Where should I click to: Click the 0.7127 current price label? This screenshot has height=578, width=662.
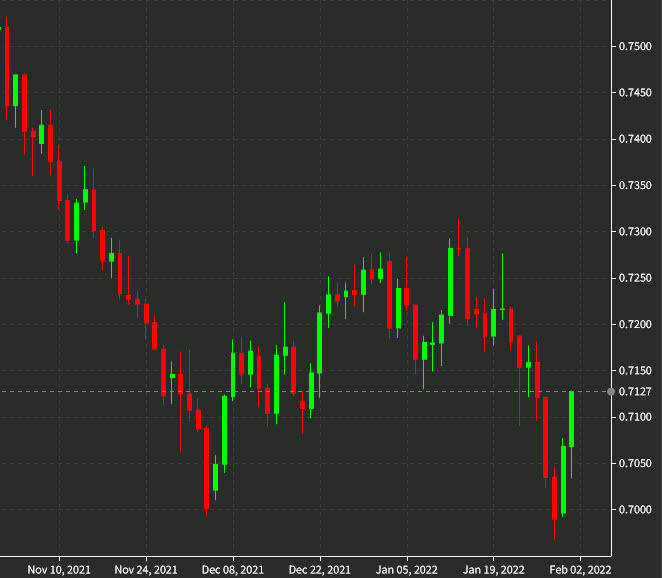pyautogui.click(x=636, y=391)
